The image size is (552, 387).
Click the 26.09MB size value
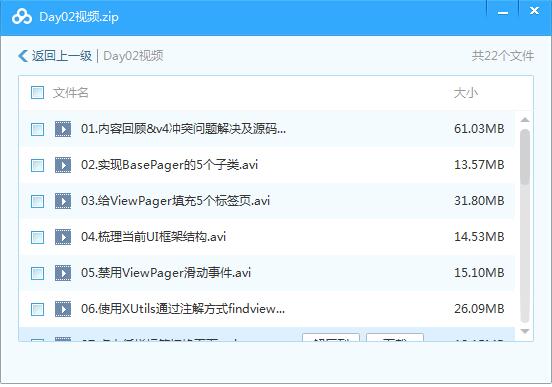479,309
